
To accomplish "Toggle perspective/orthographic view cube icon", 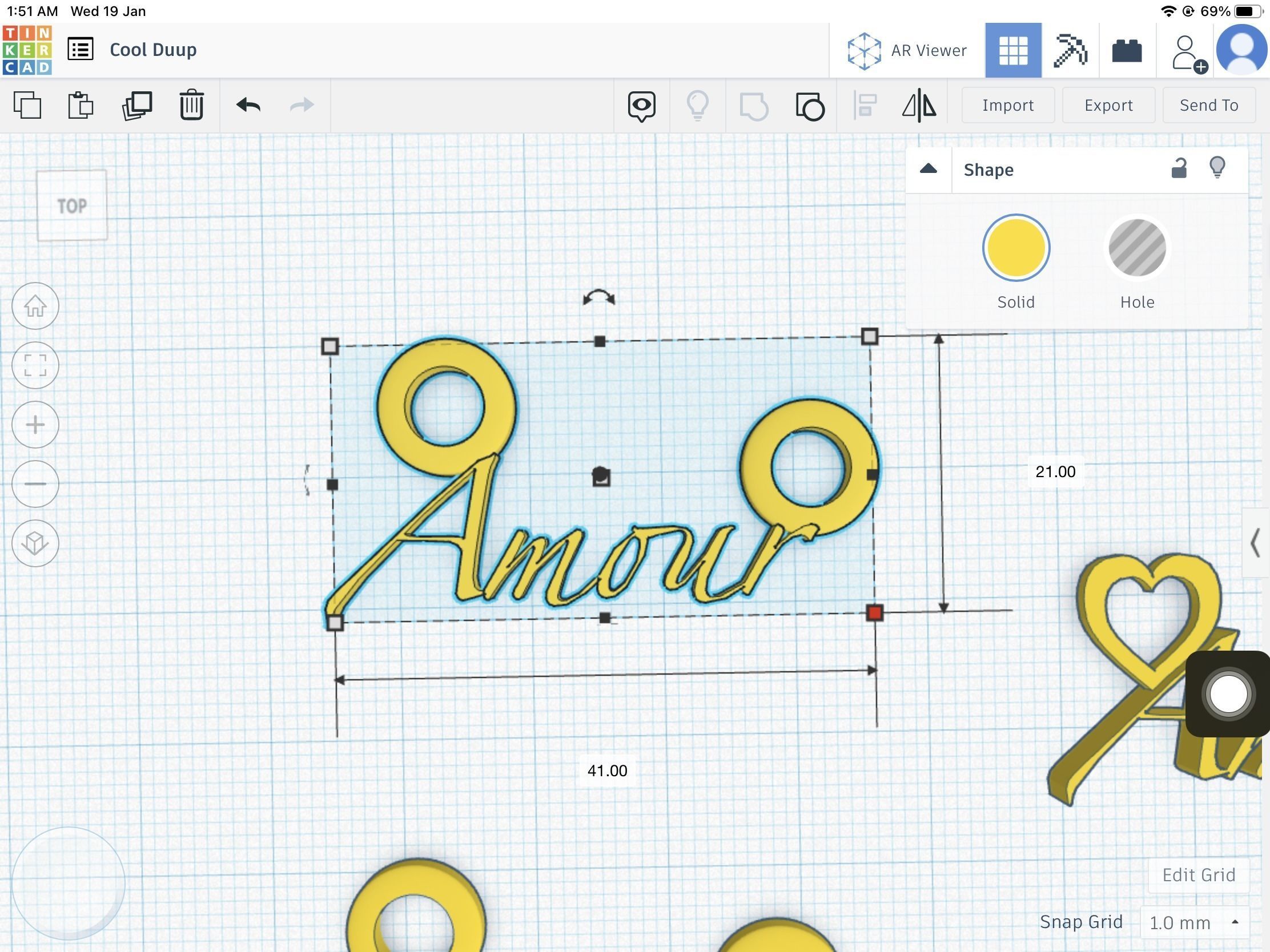I will (35, 543).
